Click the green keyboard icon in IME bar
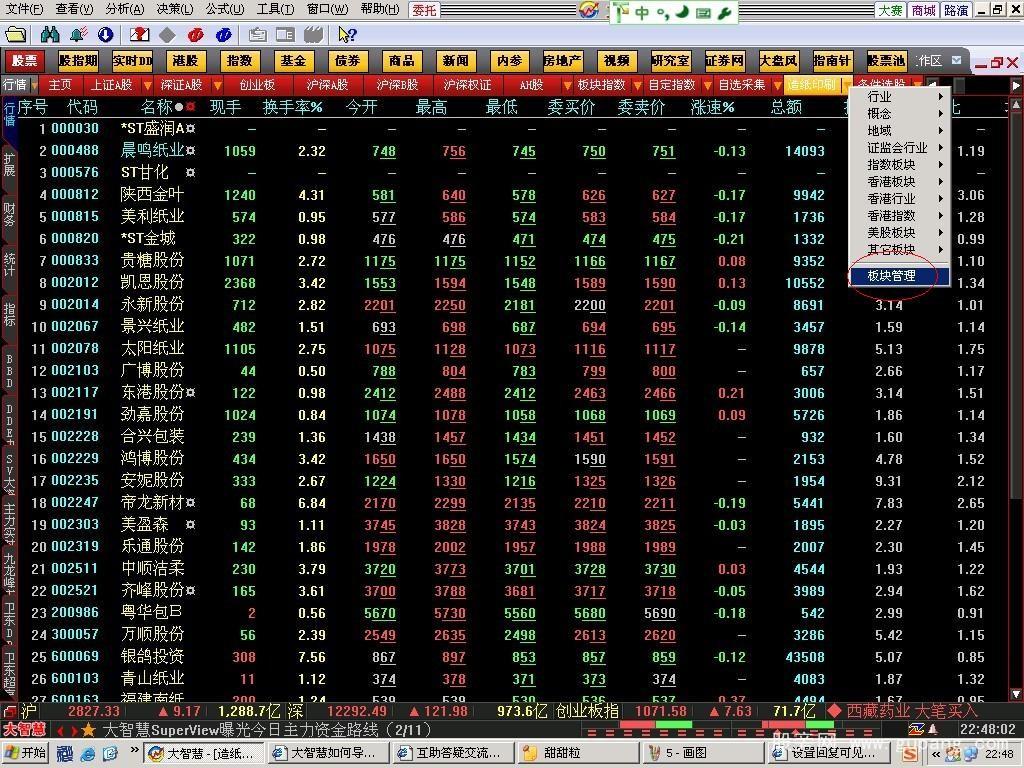The height and width of the screenshot is (768, 1024). click(x=703, y=12)
